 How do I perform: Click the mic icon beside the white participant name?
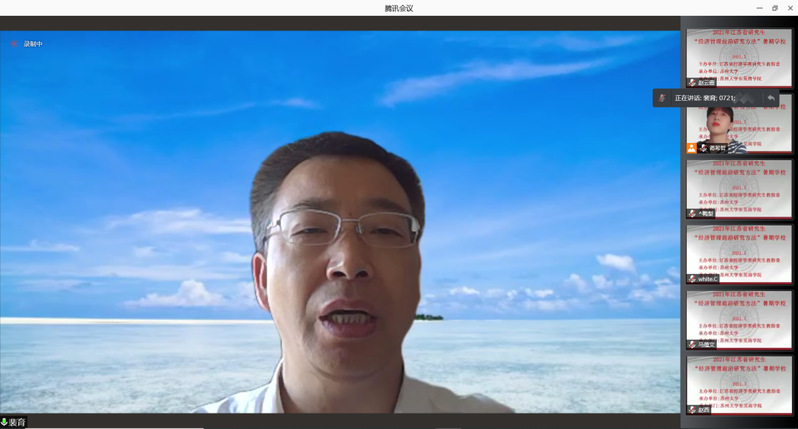[692, 279]
